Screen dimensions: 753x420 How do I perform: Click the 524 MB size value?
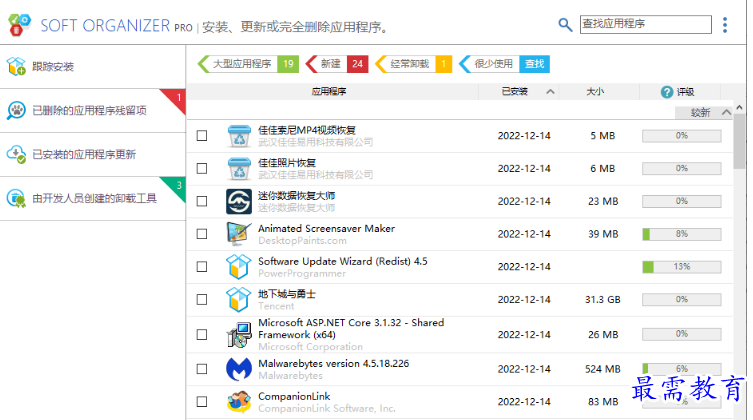point(603,369)
